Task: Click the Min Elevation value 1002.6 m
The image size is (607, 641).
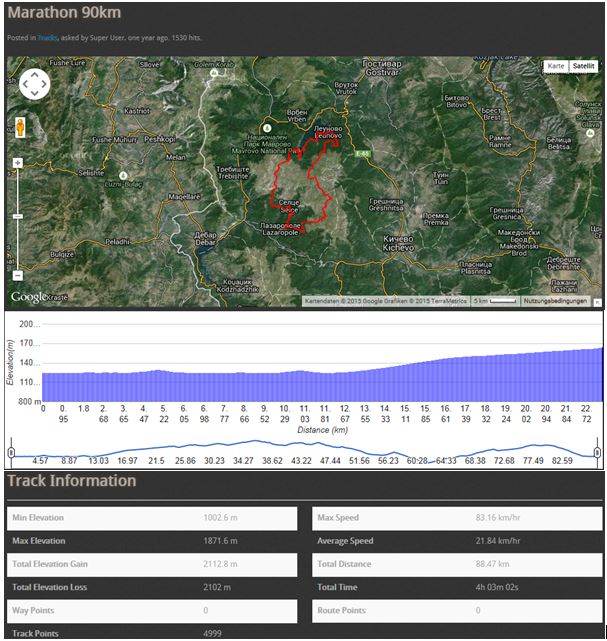Action: point(220,518)
